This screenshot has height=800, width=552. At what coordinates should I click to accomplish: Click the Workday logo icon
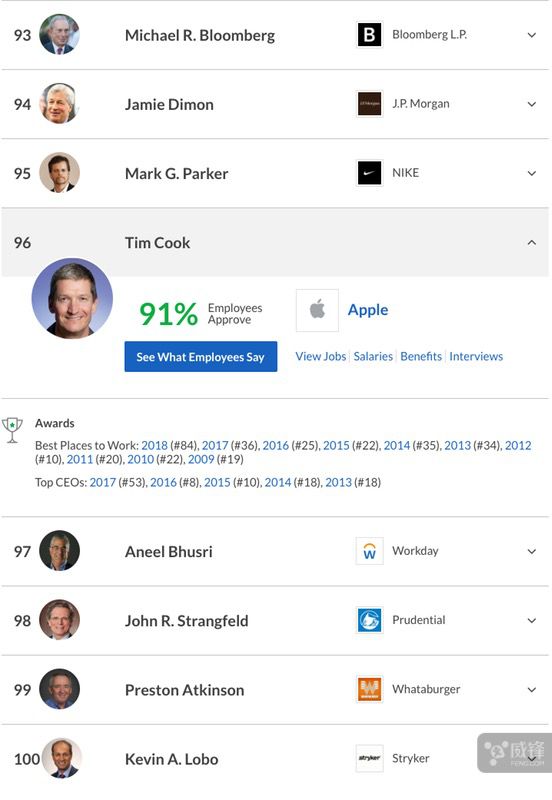point(369,551)
